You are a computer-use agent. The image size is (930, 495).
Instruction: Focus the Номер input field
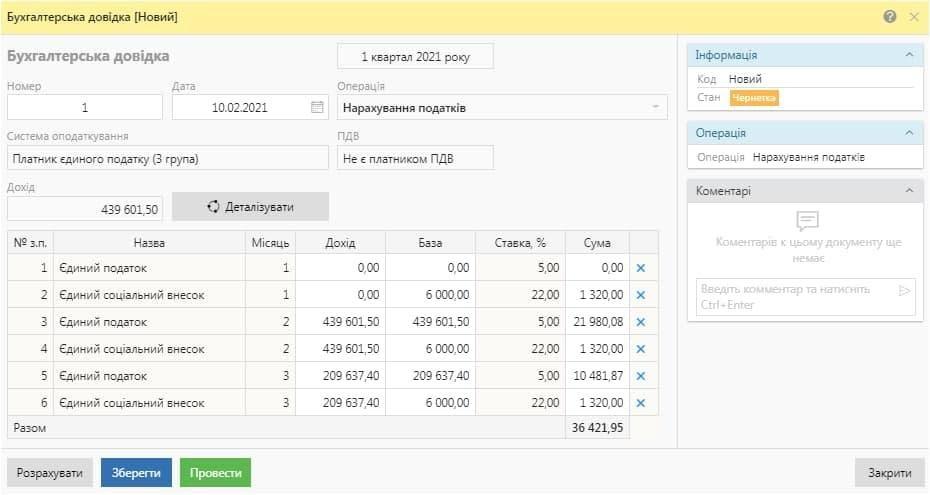(x=85, y=107)
